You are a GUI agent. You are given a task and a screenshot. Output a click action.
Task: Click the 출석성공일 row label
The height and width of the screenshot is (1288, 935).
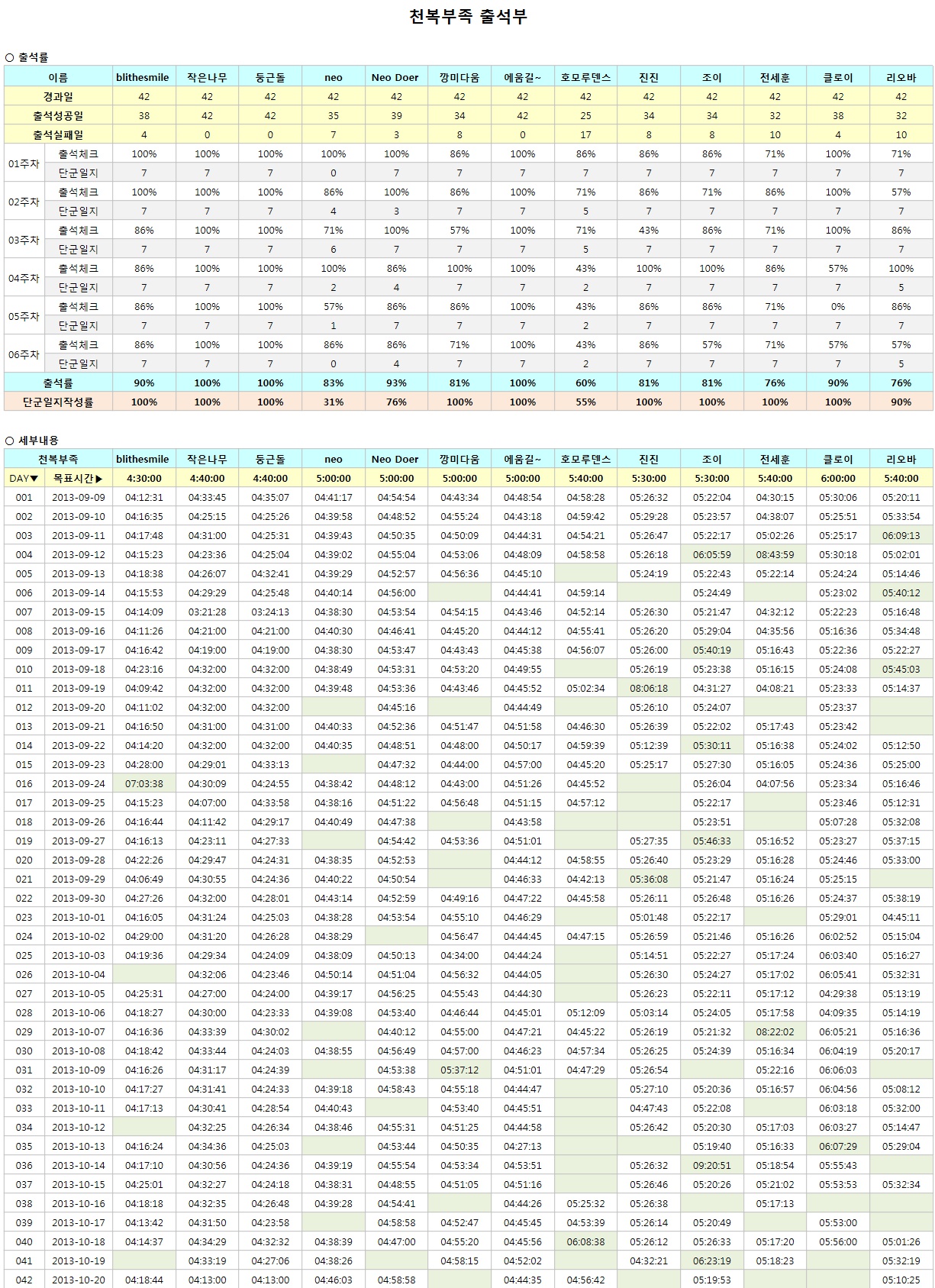tap(58, 116)
